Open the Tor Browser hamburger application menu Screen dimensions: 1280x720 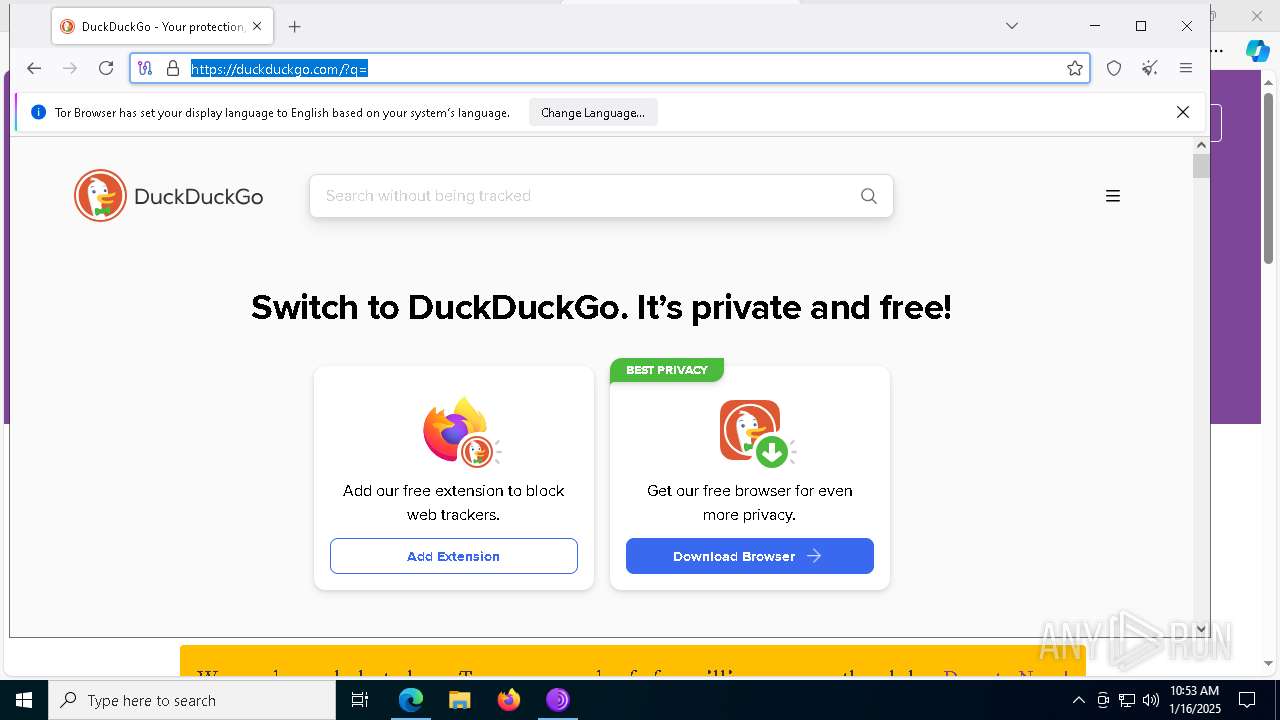(x=1186, y=68)
